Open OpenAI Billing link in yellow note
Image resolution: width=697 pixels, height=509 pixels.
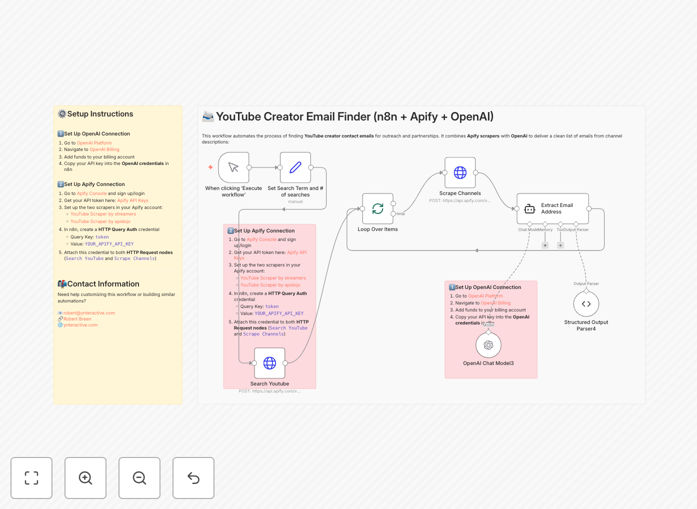(x=104, y=149)
